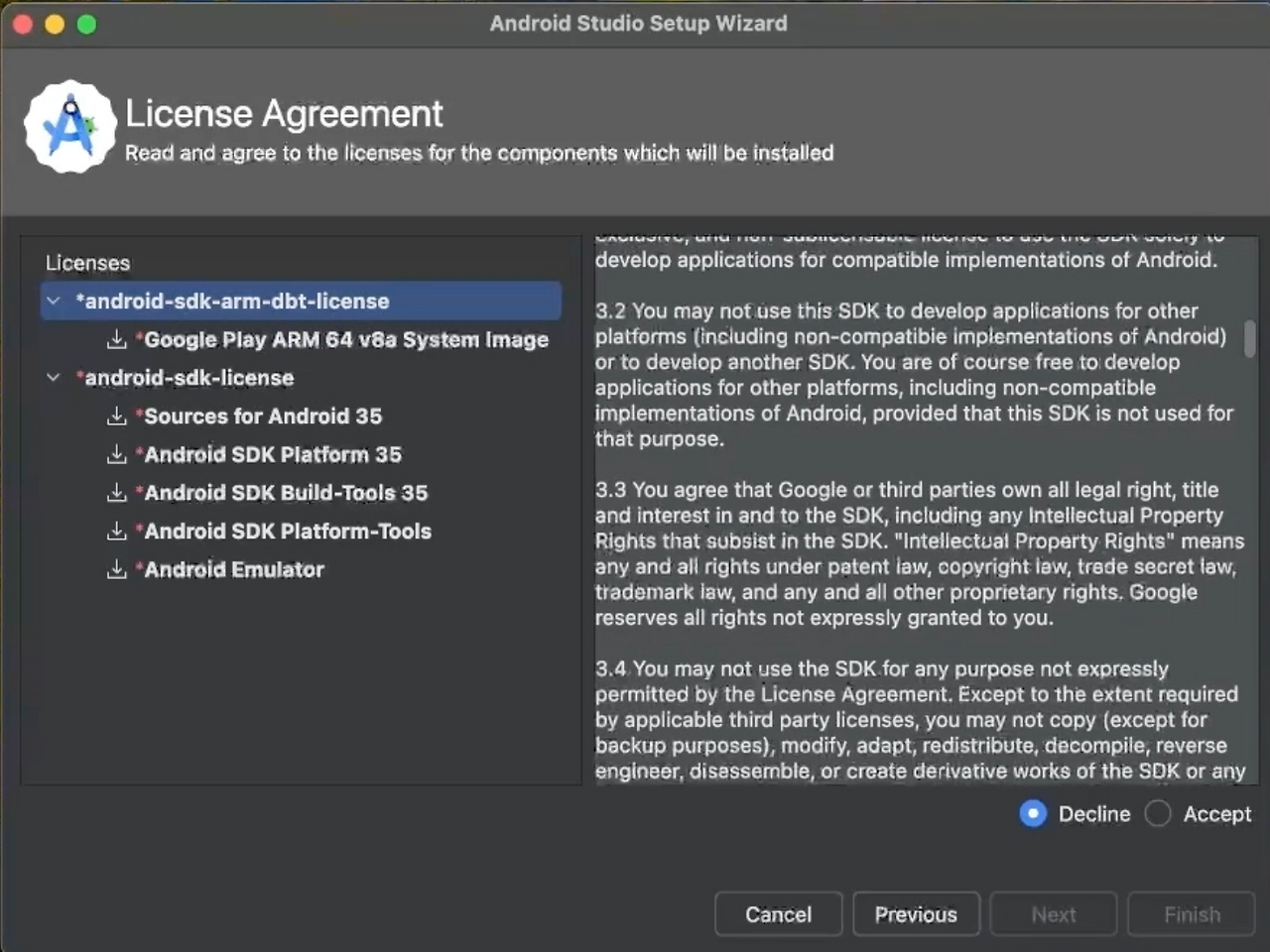Minimize the wizard with the yellow button
The width and height of the screenshot is (1270, 952).
coord(55,24)
